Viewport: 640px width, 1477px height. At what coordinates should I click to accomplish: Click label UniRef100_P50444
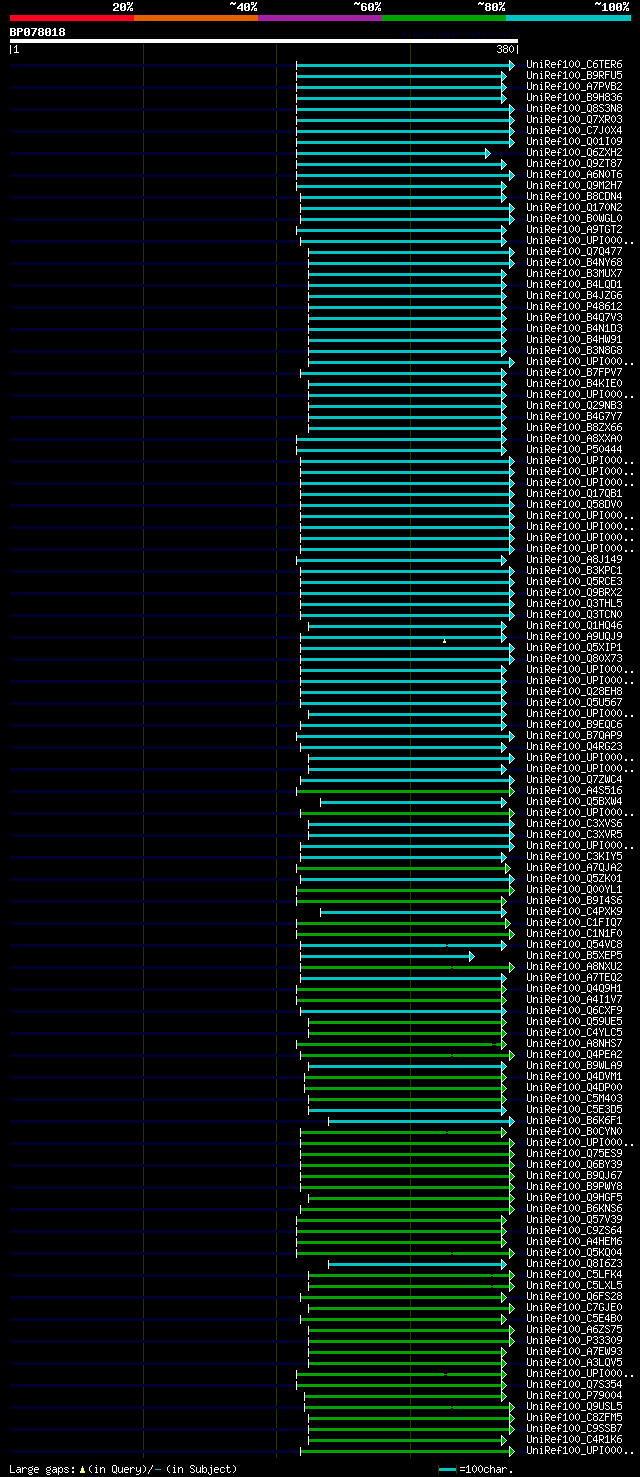pos(574,450)
